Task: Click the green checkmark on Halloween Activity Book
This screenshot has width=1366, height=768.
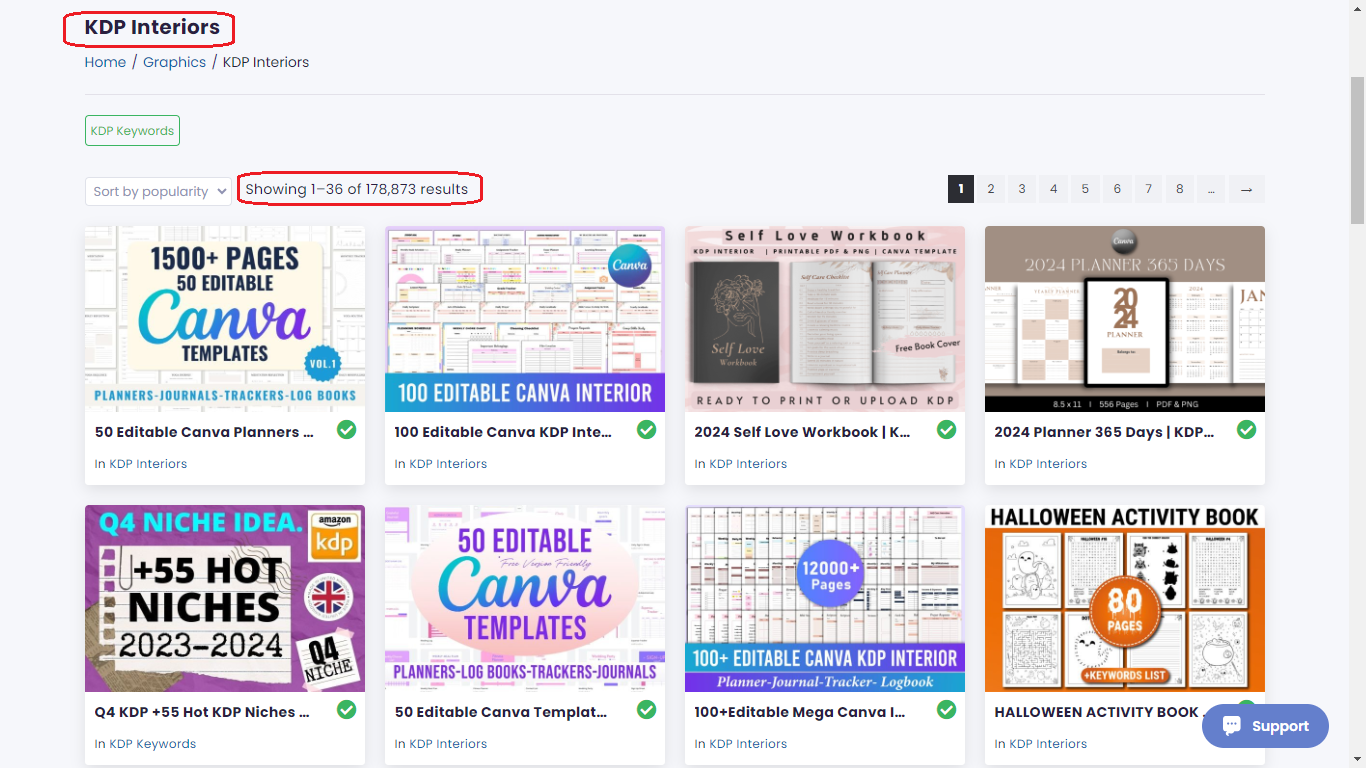Action: 1246,709
